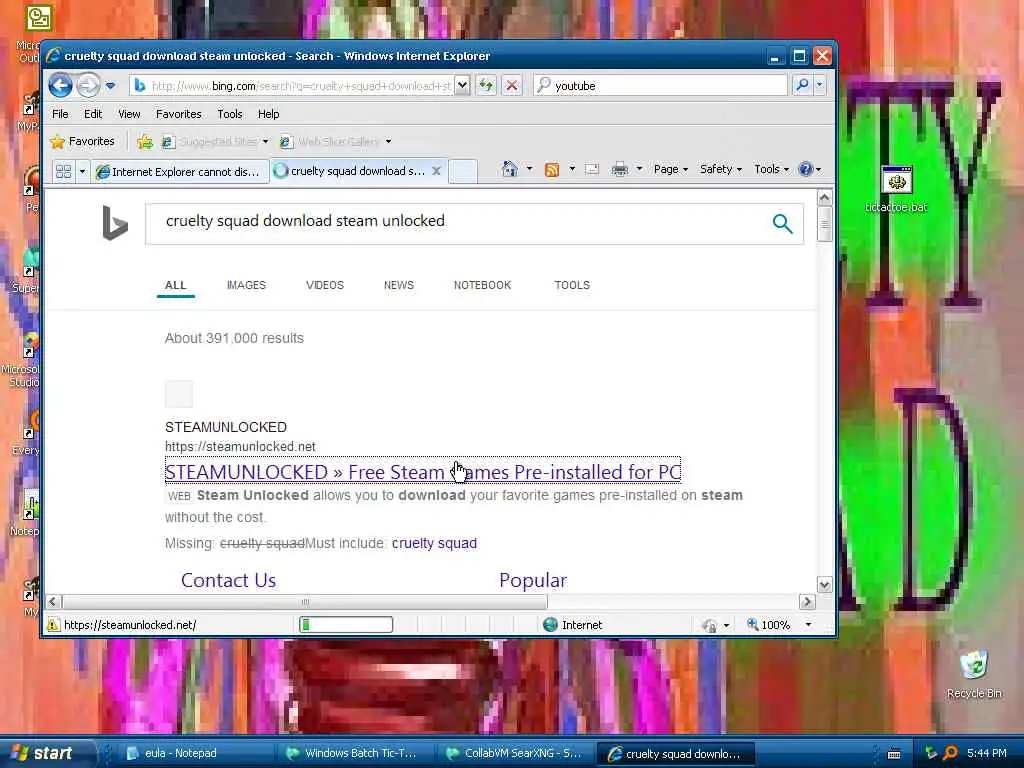Open STEAMUNLOCKED Free Steam Games result link
This screenshot has width=1024, height=768.
423,472
